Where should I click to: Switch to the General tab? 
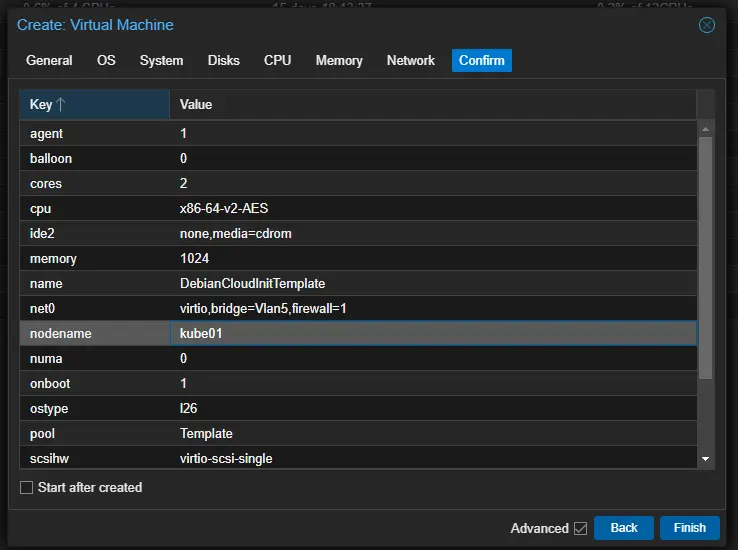[49, 60]
